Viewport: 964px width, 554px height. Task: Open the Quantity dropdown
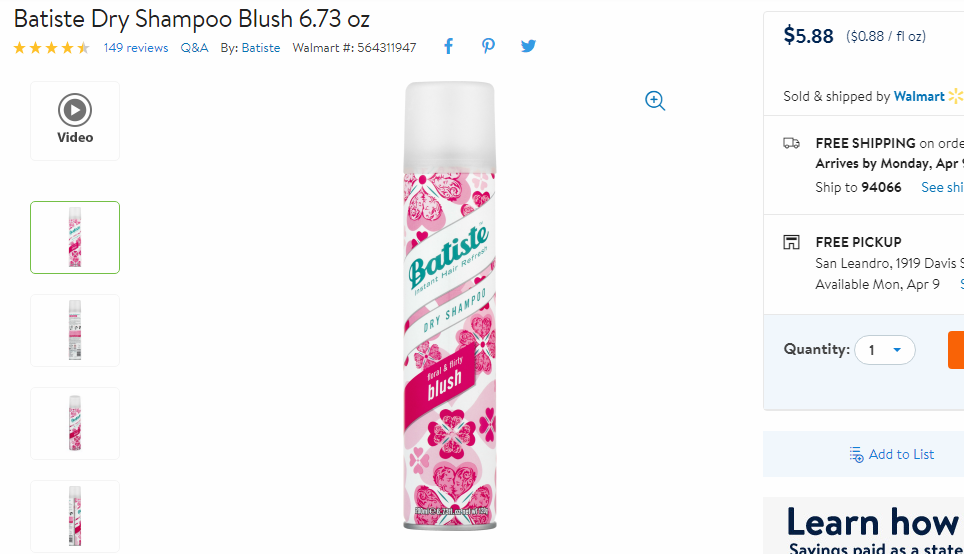tap(885, 350)
